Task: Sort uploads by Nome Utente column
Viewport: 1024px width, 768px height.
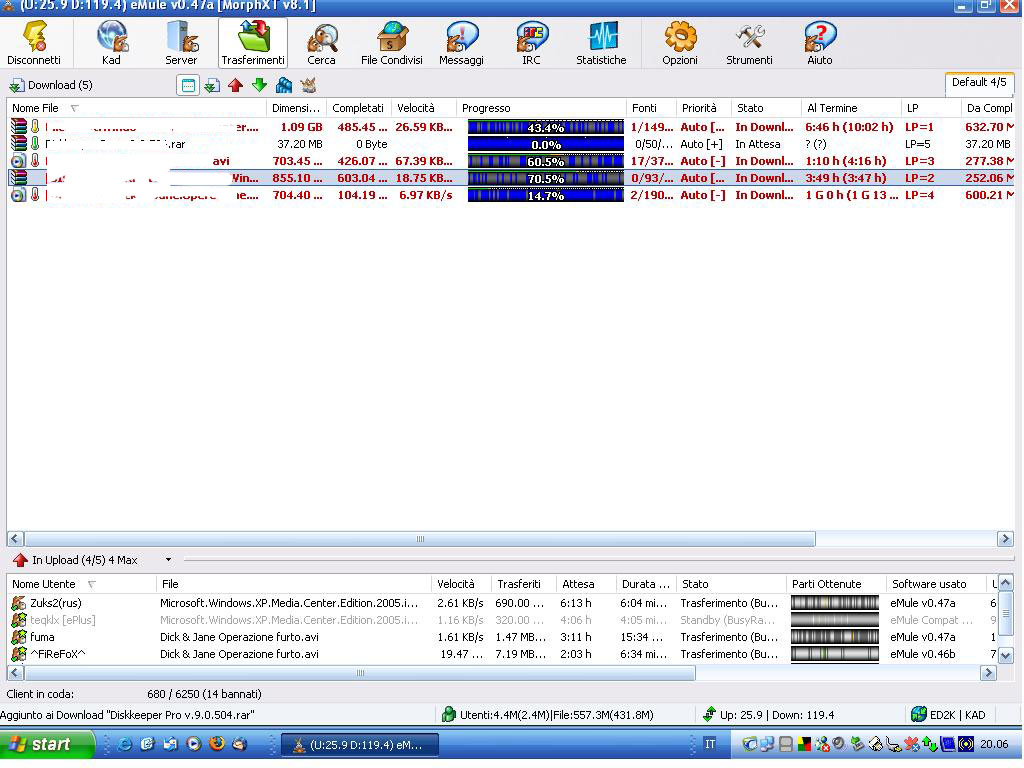Action: 81,584
